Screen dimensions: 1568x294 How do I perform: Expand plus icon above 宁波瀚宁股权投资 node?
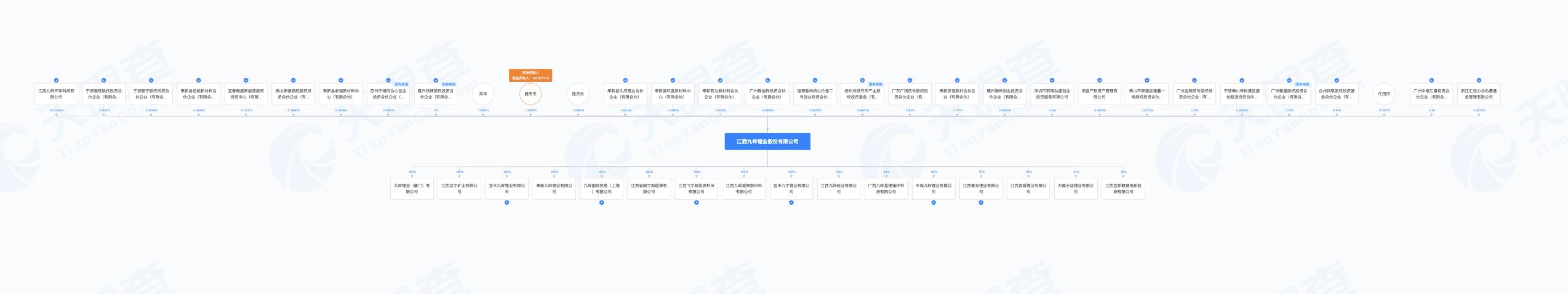151,80
